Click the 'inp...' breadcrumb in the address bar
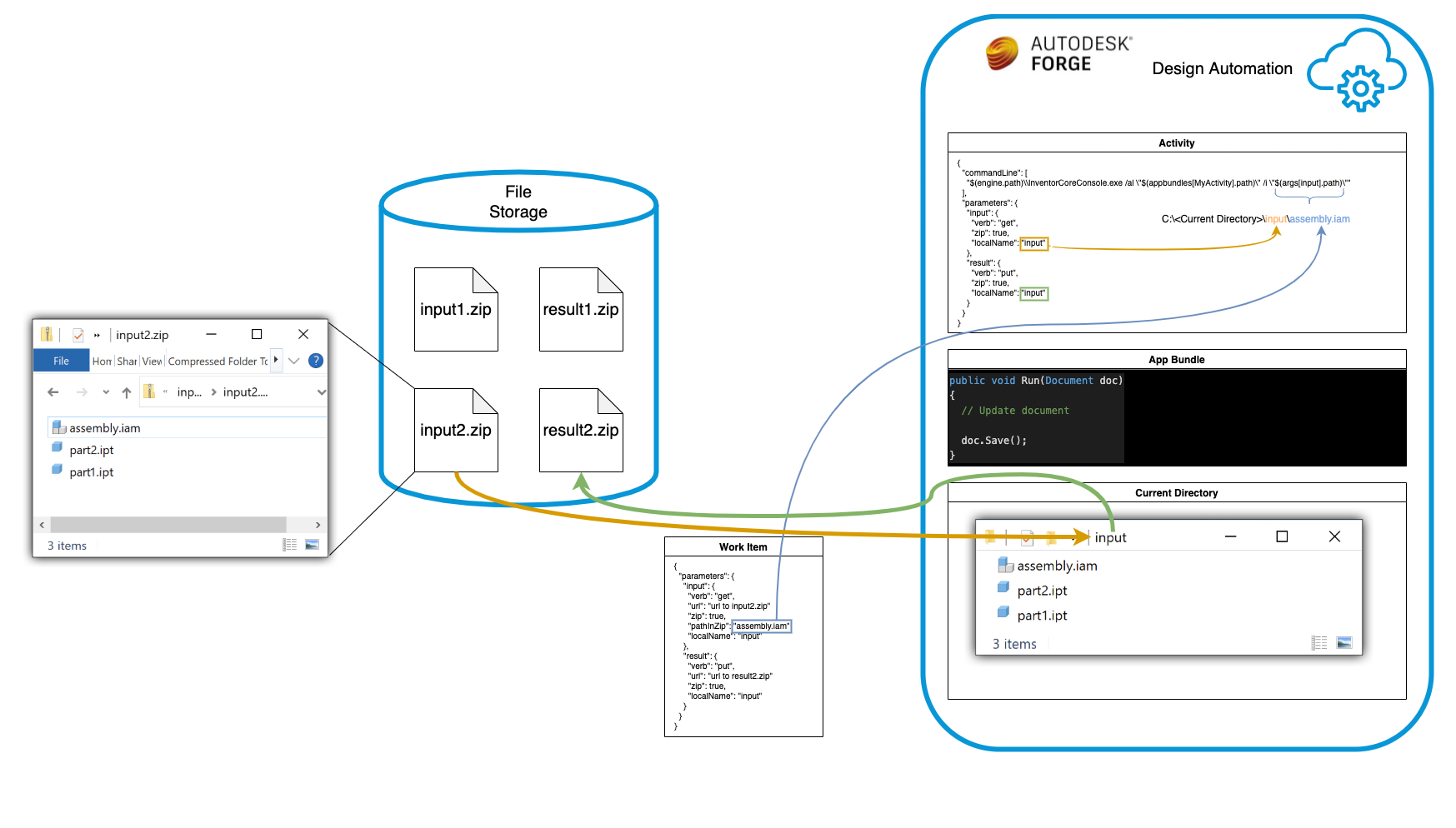 (x=189, y=392)
